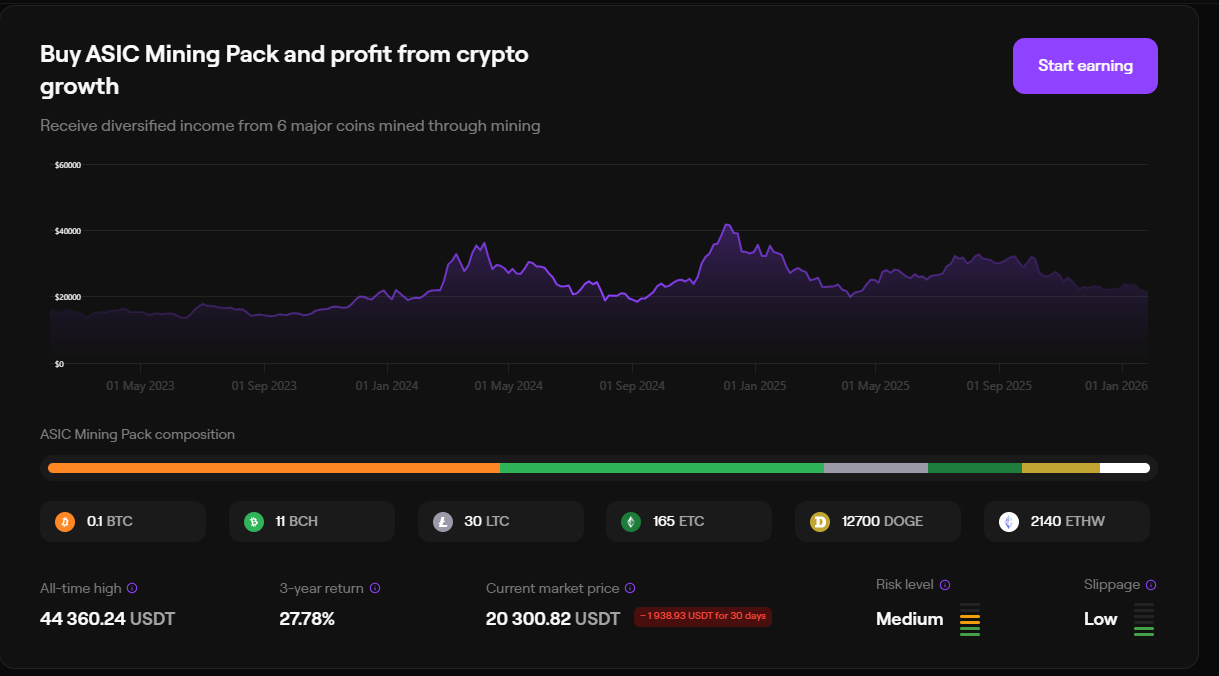
Task: Click the 12700 DOGE composition card
Action: [878, 521]
